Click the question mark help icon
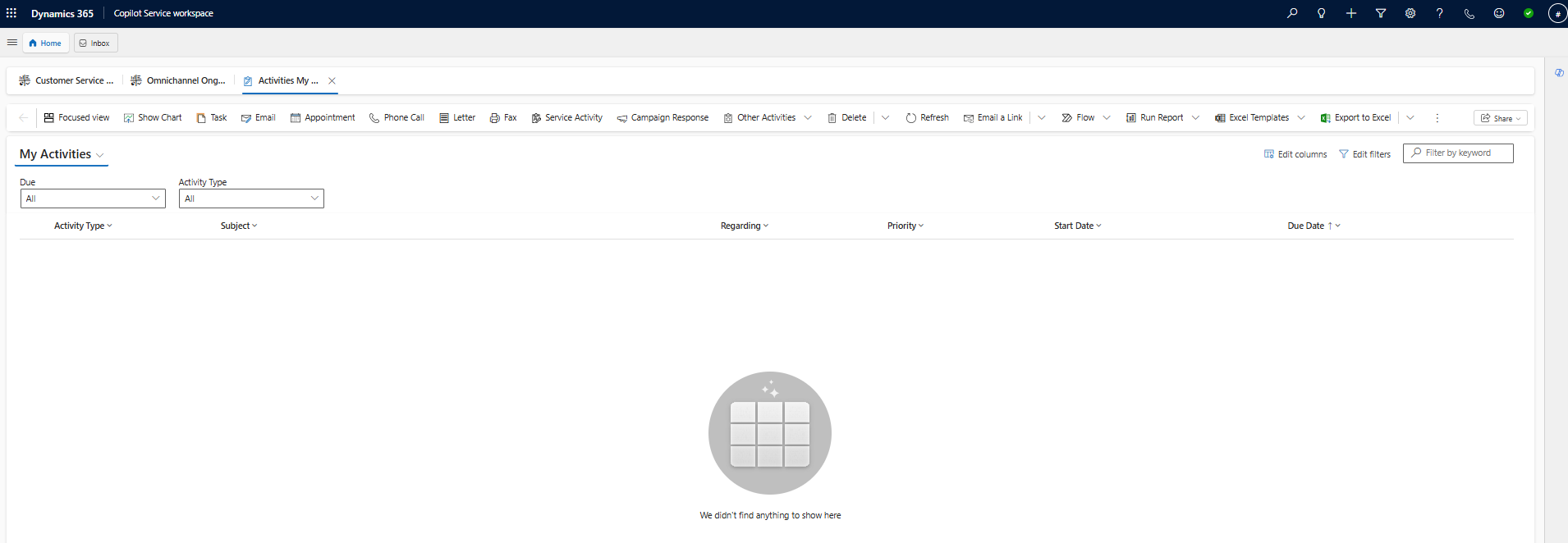 (x=1440, y=13)
